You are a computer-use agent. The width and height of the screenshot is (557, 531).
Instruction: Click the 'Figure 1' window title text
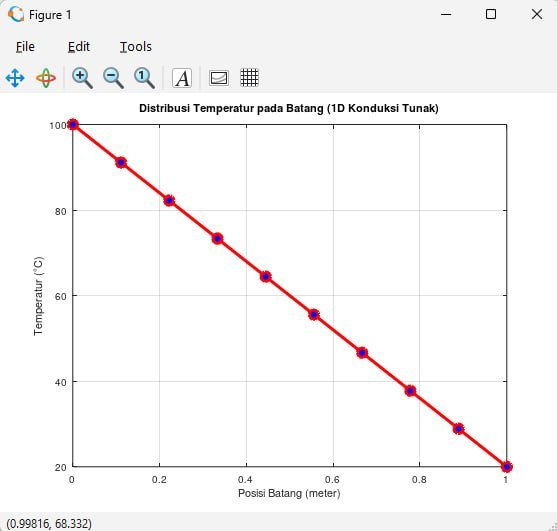50,15
